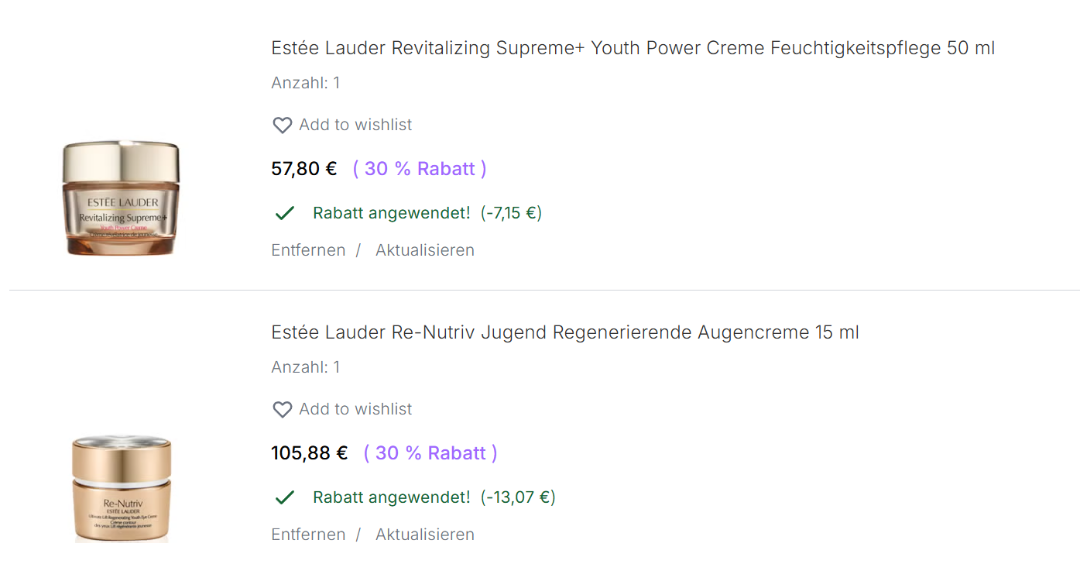Add Re-Nutriv Augencreme to wishlist via text
The height and width of the screenshot is (571, 1080).
(355, 409)
